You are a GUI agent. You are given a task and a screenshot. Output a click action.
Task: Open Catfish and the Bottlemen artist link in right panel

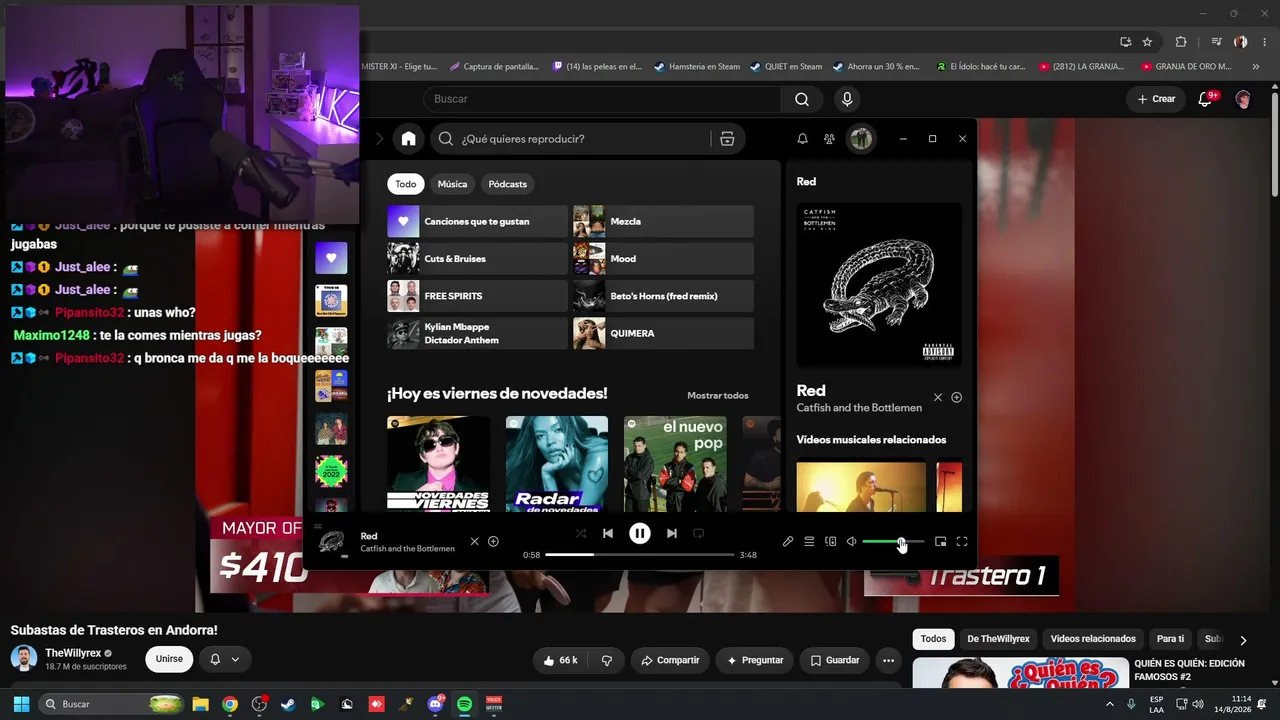pos(859,408)
